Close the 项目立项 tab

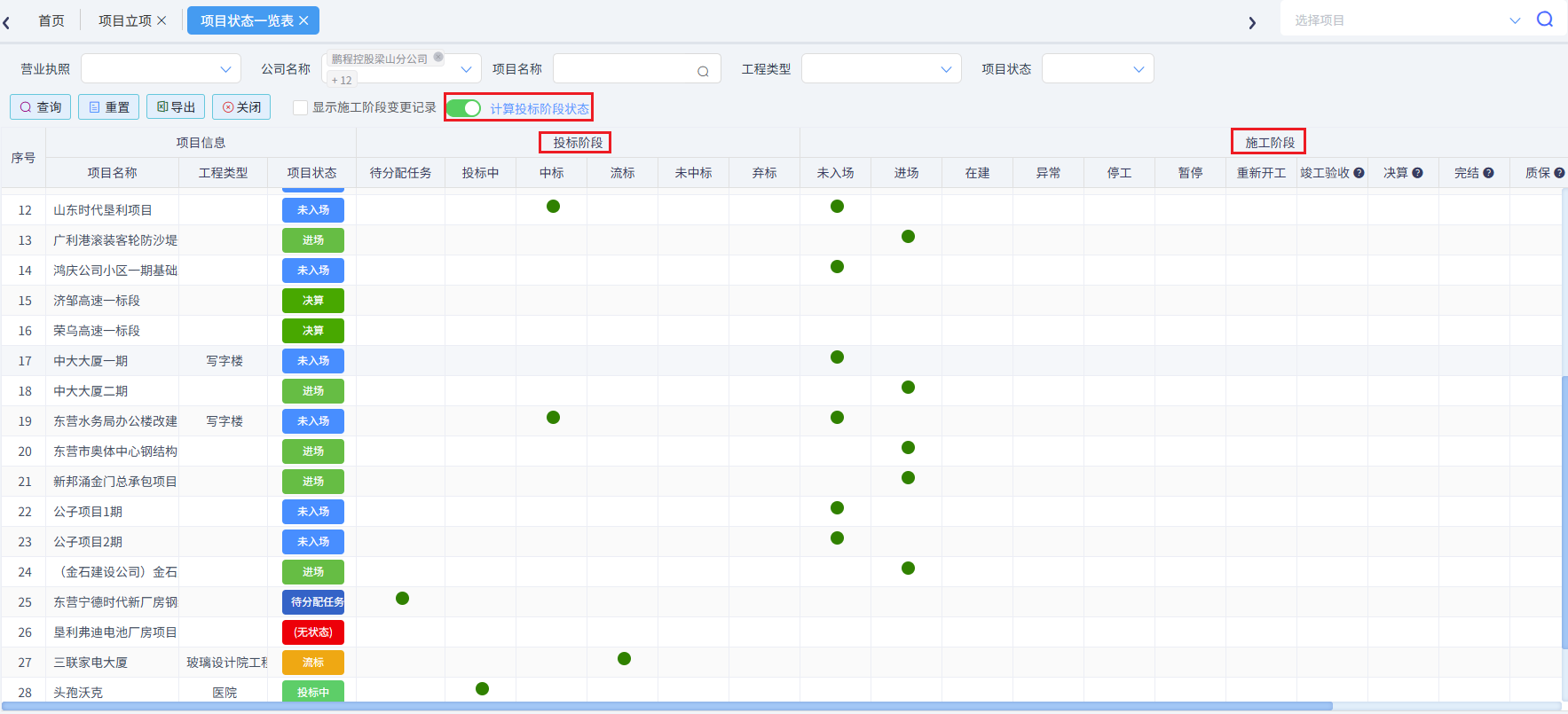[x=162, y=20]
